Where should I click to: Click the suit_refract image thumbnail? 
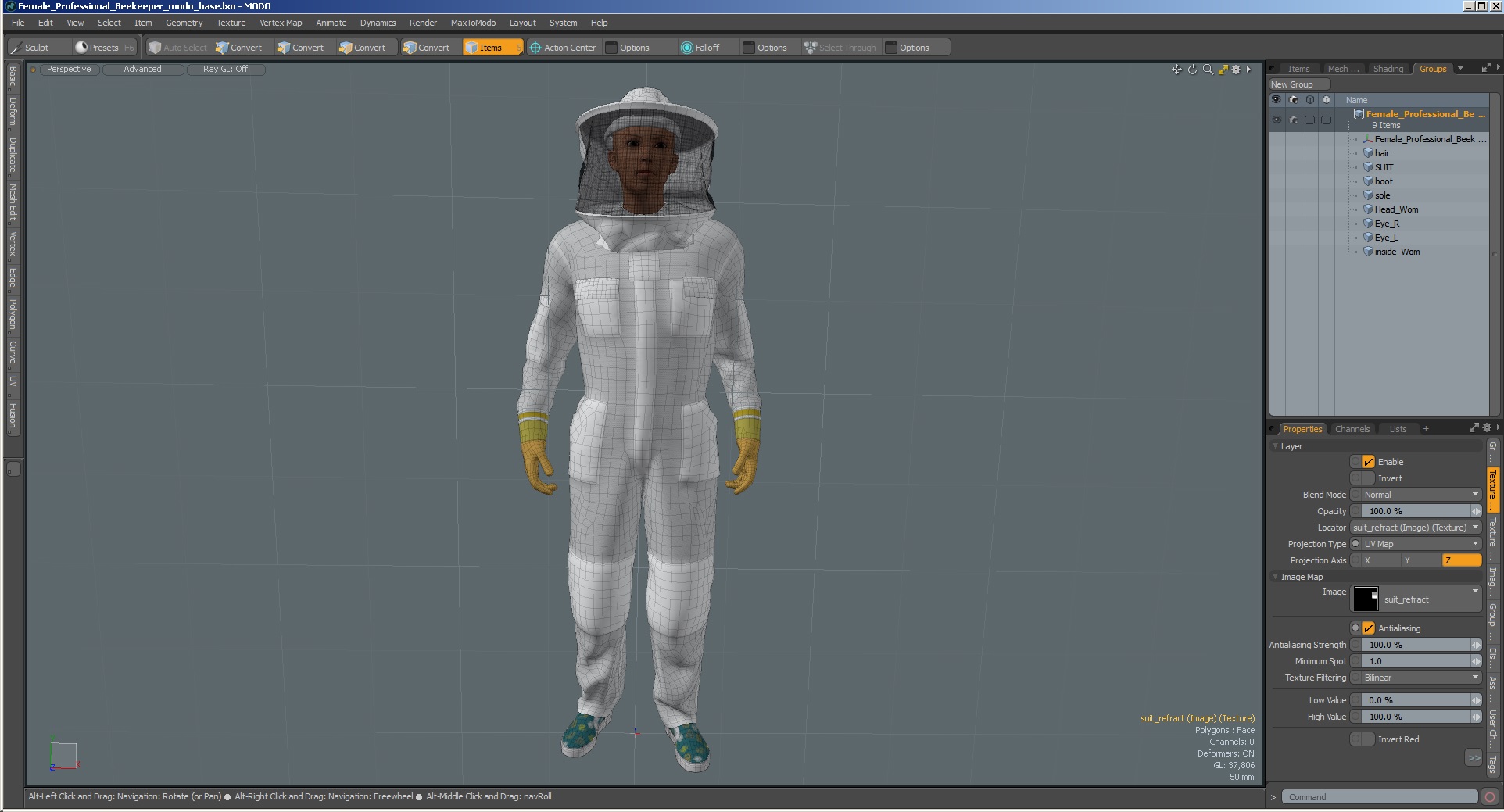[1366, 599]
